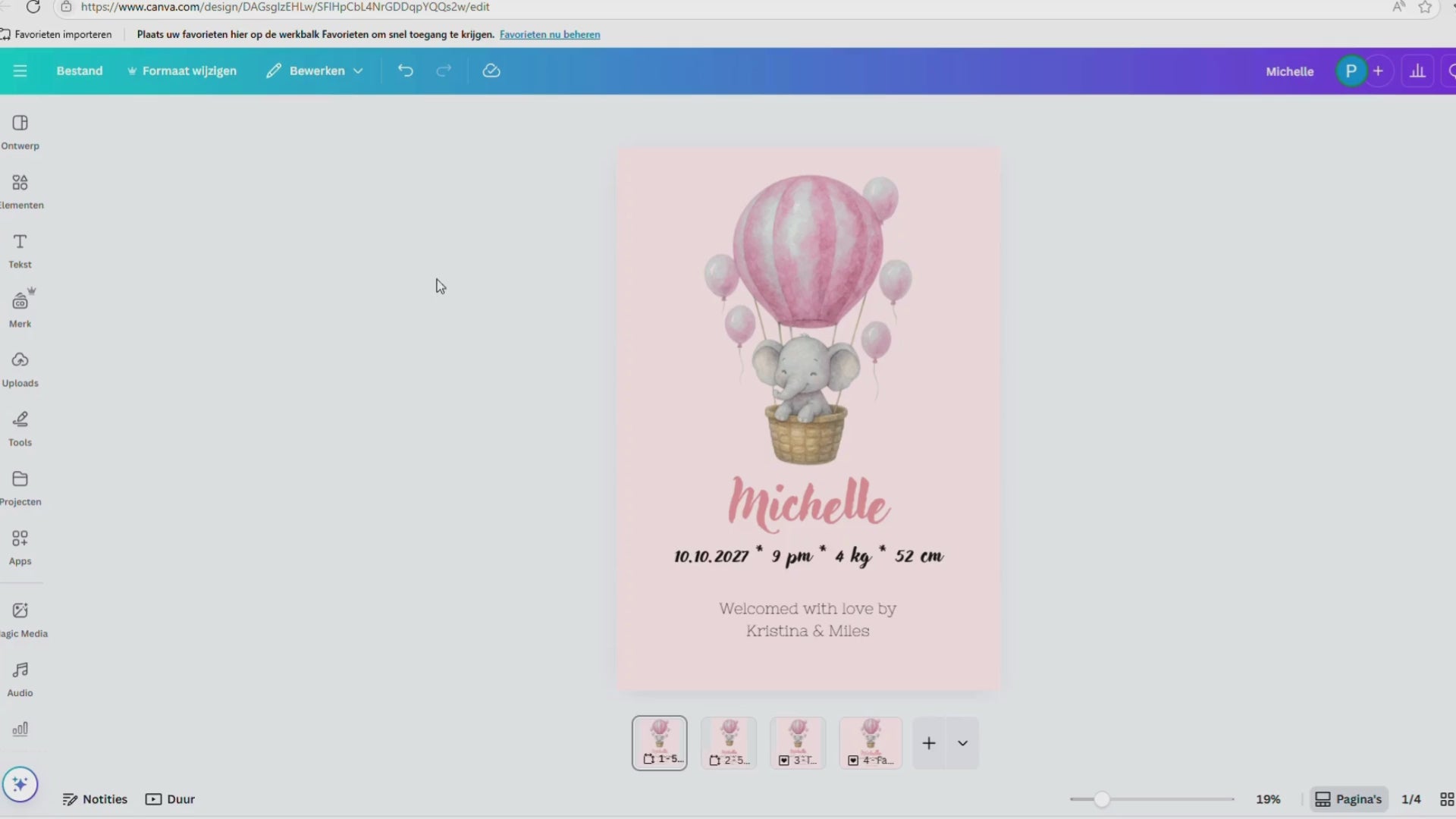Viewport: 1456px width, 819px height.
Task: Open the Elementen panel
Action: (x=20, y=191)
